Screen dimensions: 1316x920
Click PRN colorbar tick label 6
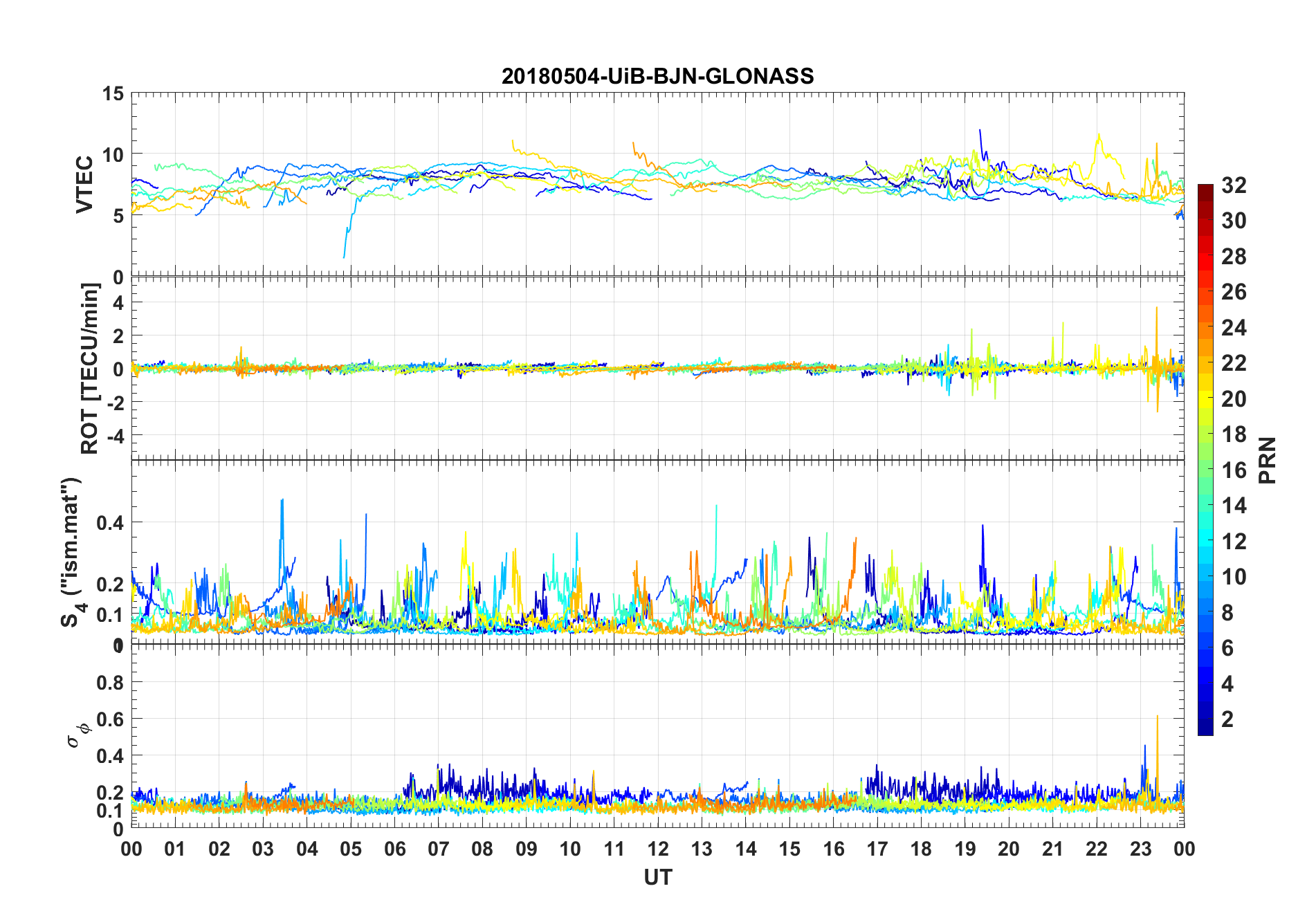[1228, 648]
